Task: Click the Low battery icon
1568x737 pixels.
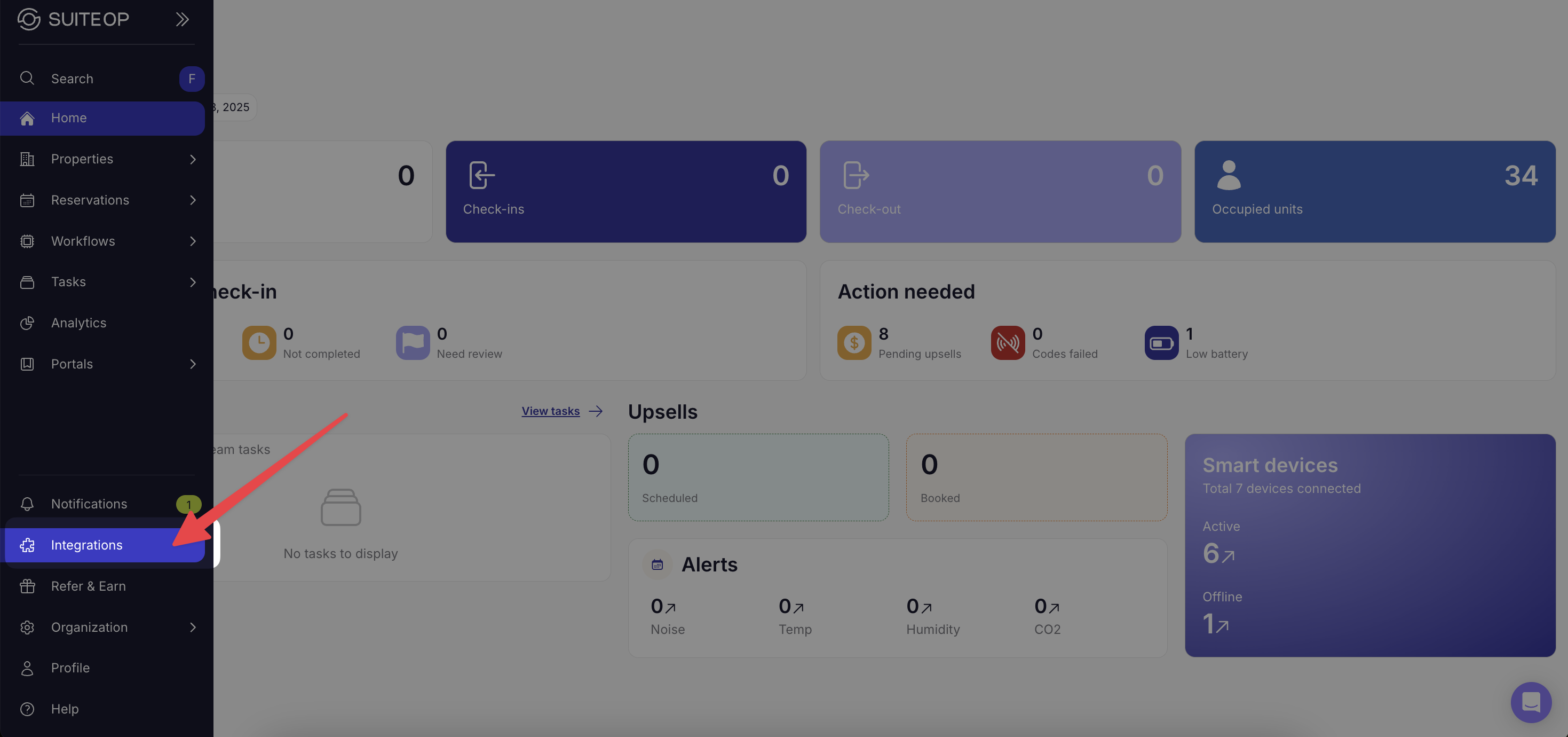Action: pos(1161,343)
